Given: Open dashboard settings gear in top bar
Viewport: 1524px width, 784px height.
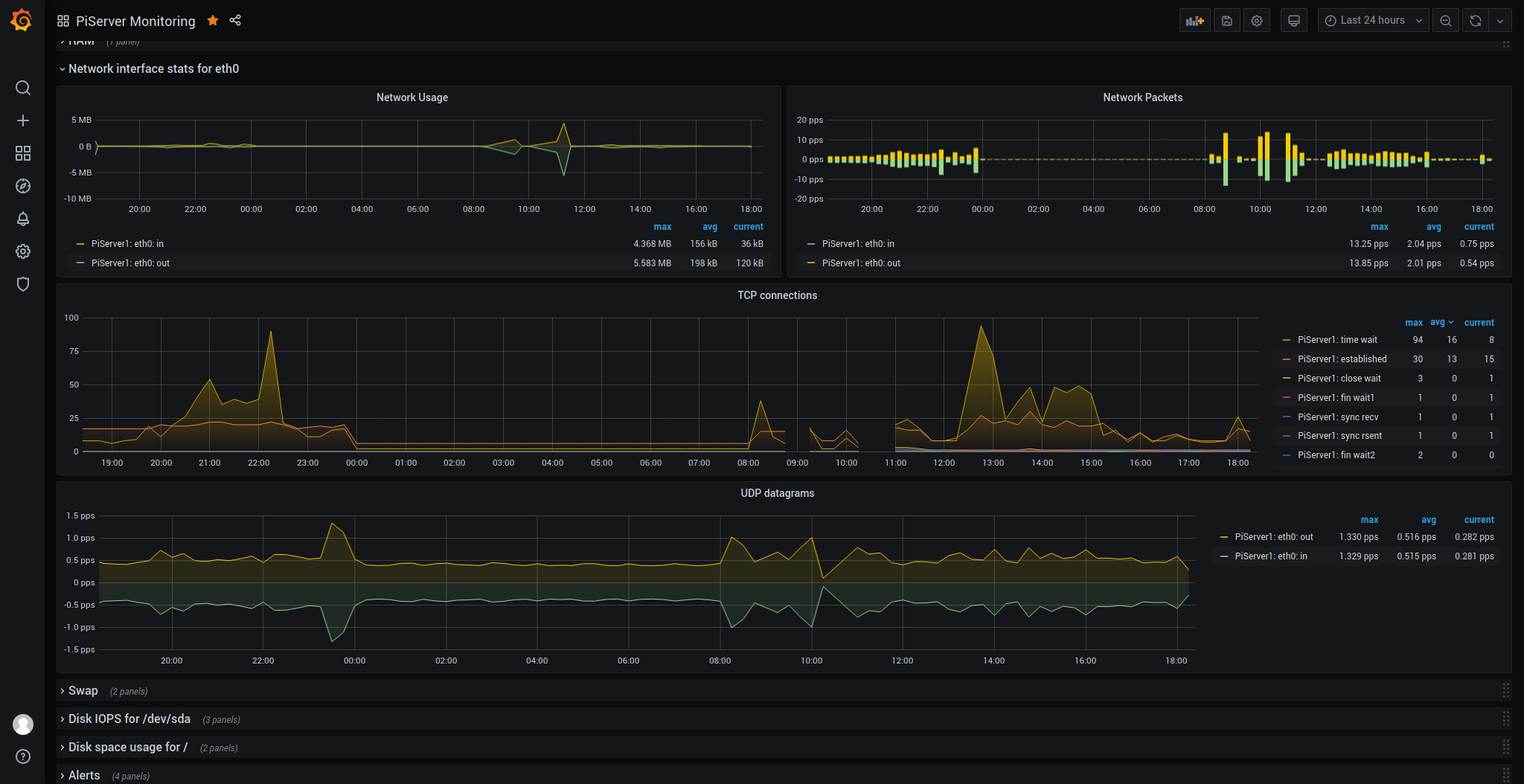Looking at the screenshot, I should (x=1257, y=21).
